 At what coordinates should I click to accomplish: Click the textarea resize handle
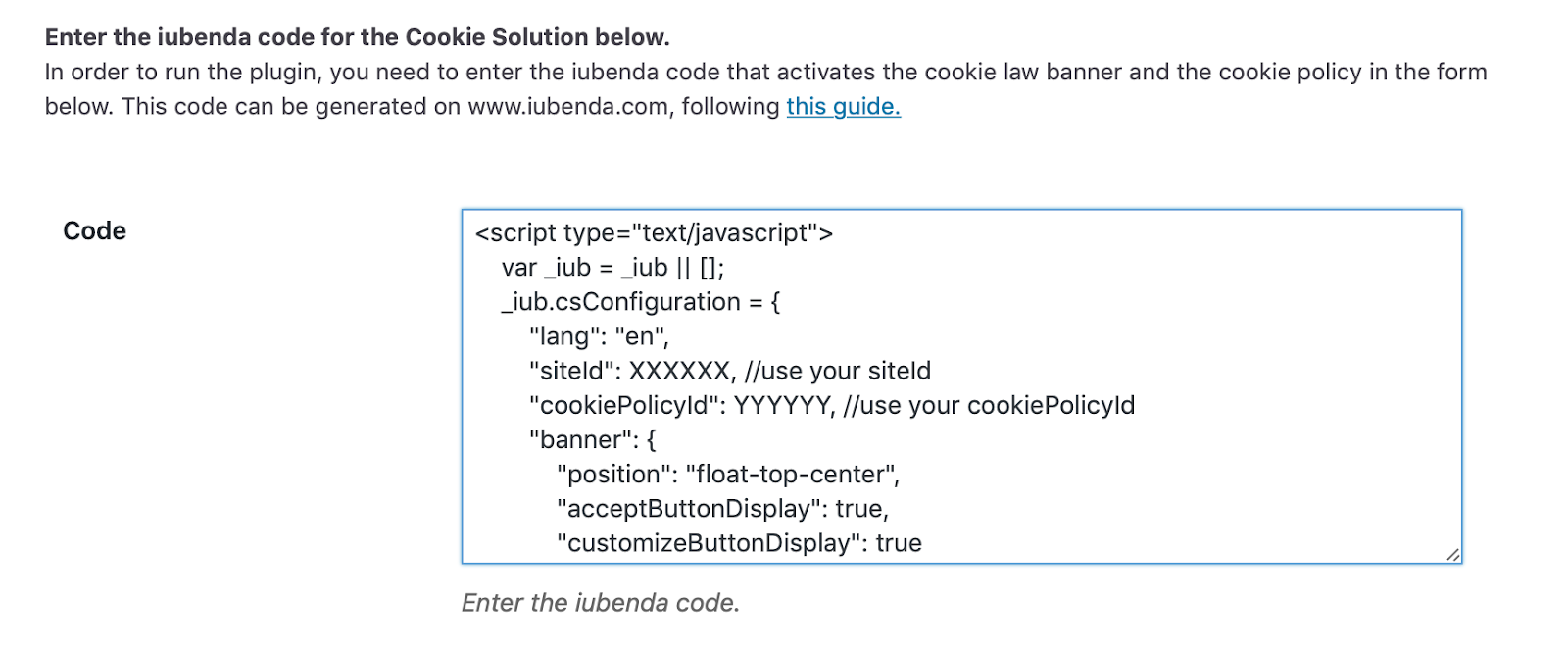(x=1454, y=555)
